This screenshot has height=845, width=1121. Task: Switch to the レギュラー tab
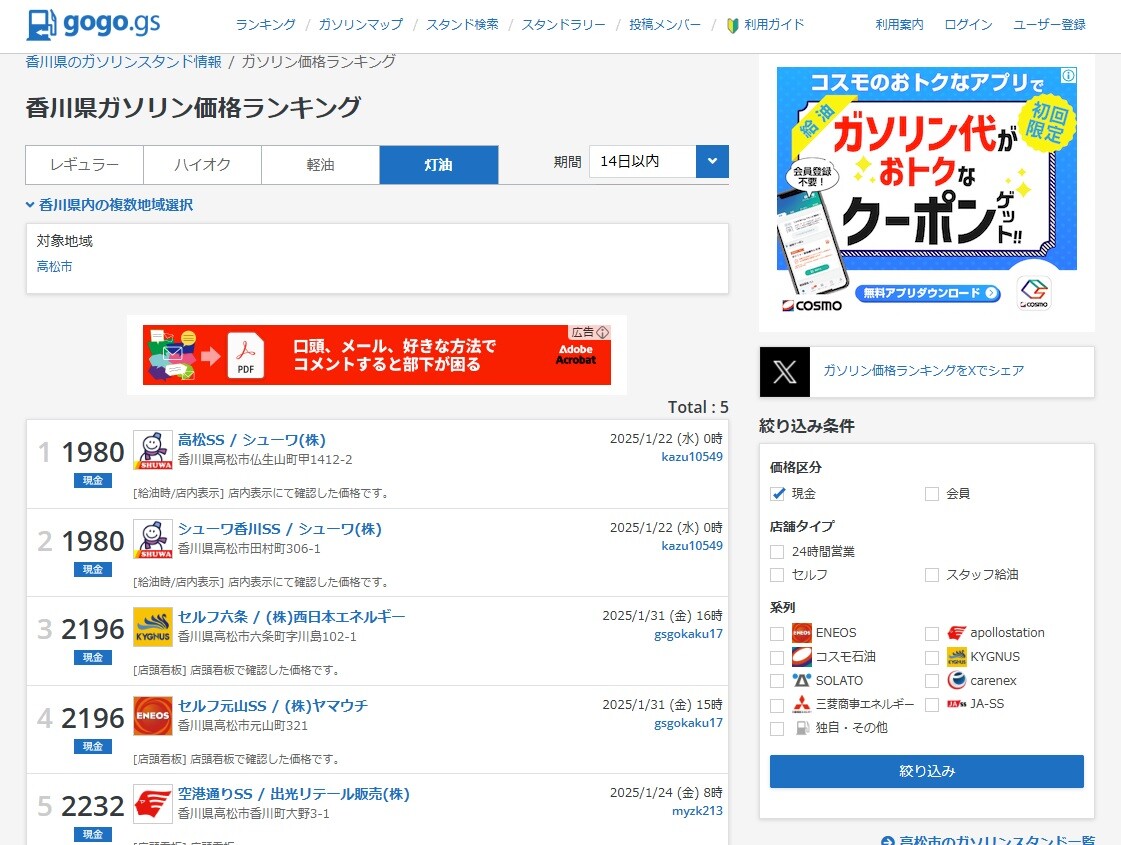point(84,165)
